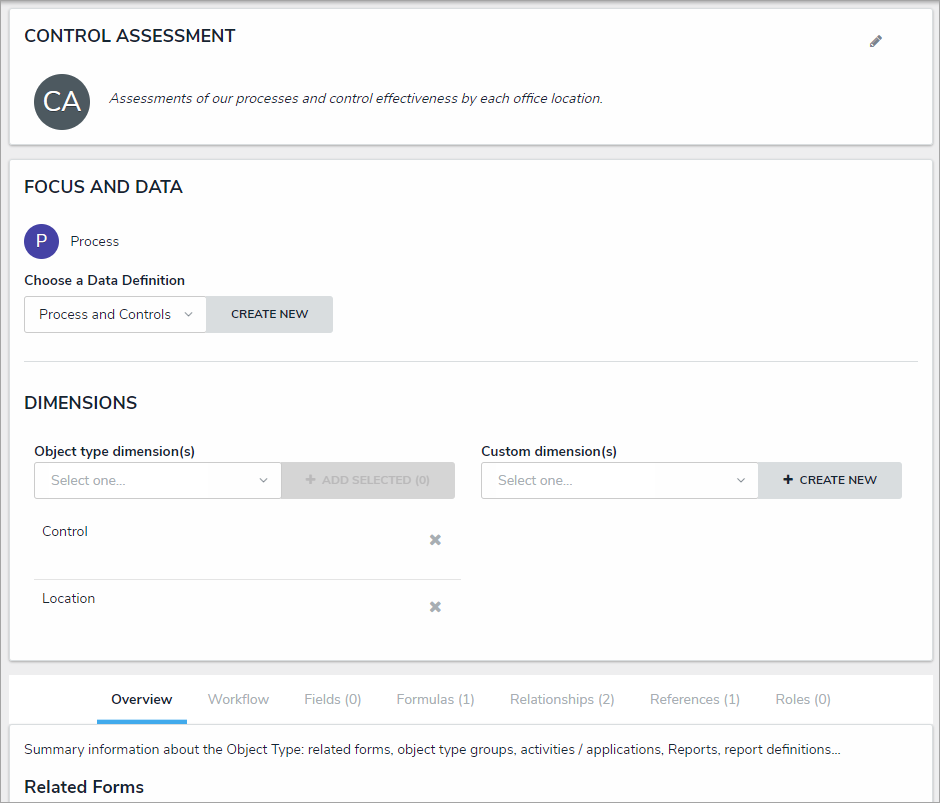Open the Process and Controls dropdown
The width and height of the screenshot is (940, 803).
115,314
